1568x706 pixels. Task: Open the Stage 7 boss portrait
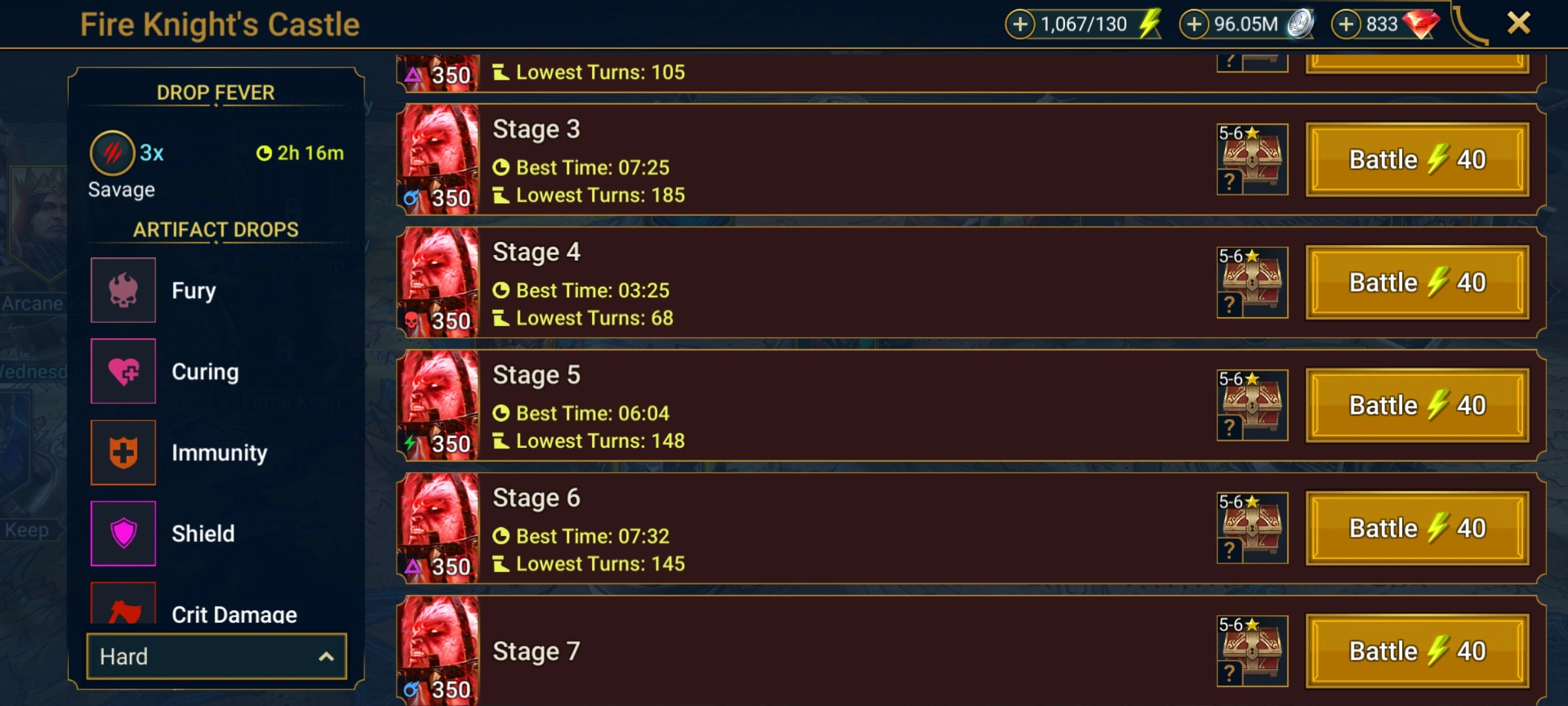point(439,651)
